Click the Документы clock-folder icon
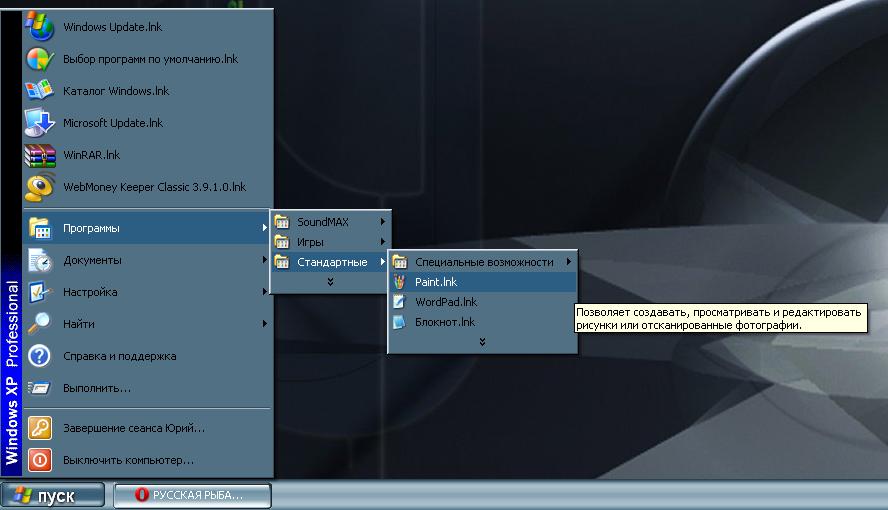Viewport: 888px width, 510px height. click(40, 260)
